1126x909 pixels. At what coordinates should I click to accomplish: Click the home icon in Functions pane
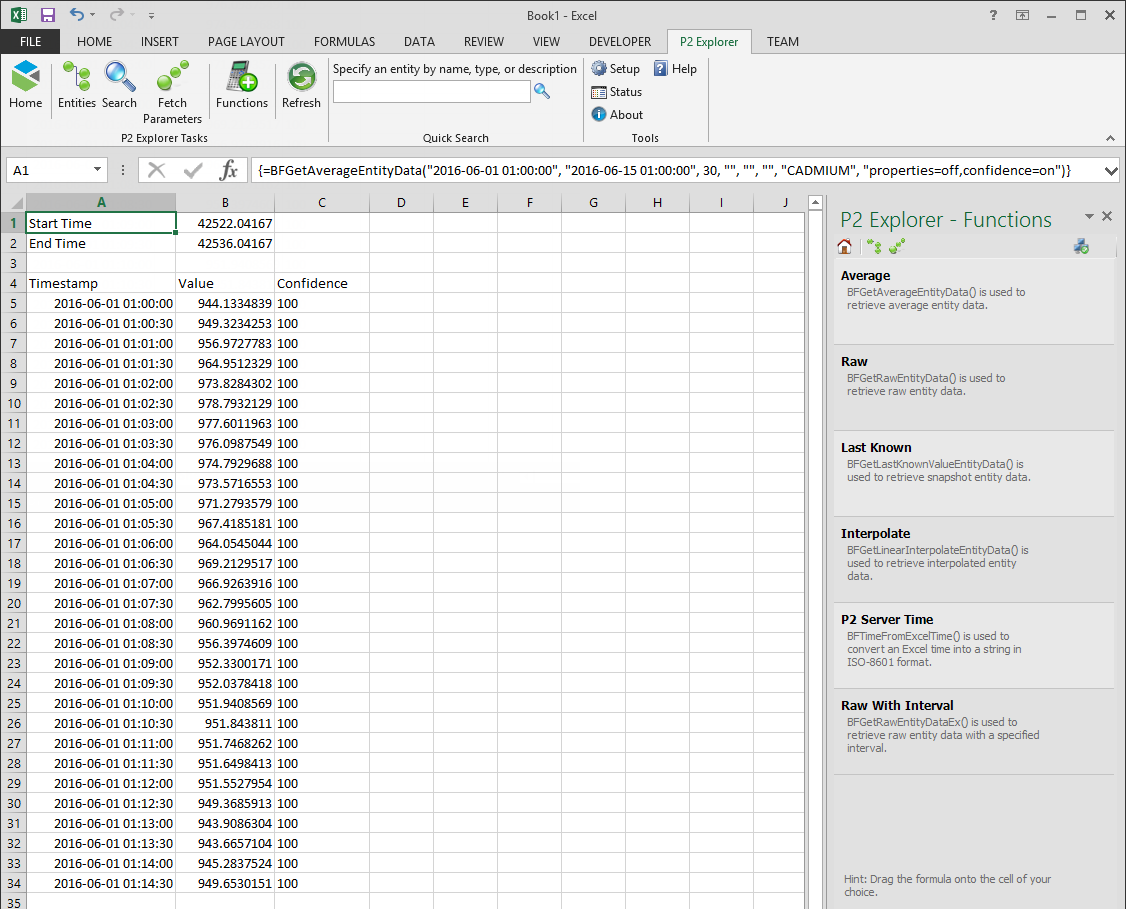(845, 247)
